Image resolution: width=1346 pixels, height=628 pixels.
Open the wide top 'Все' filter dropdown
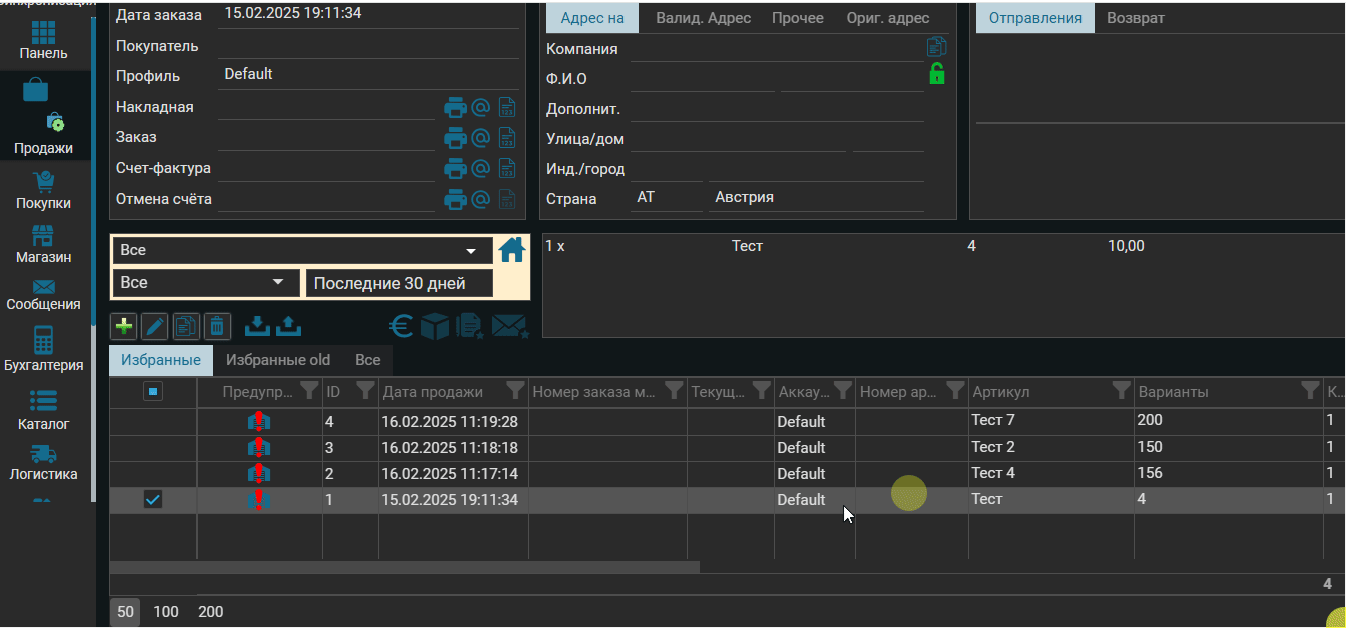(301, 250)
